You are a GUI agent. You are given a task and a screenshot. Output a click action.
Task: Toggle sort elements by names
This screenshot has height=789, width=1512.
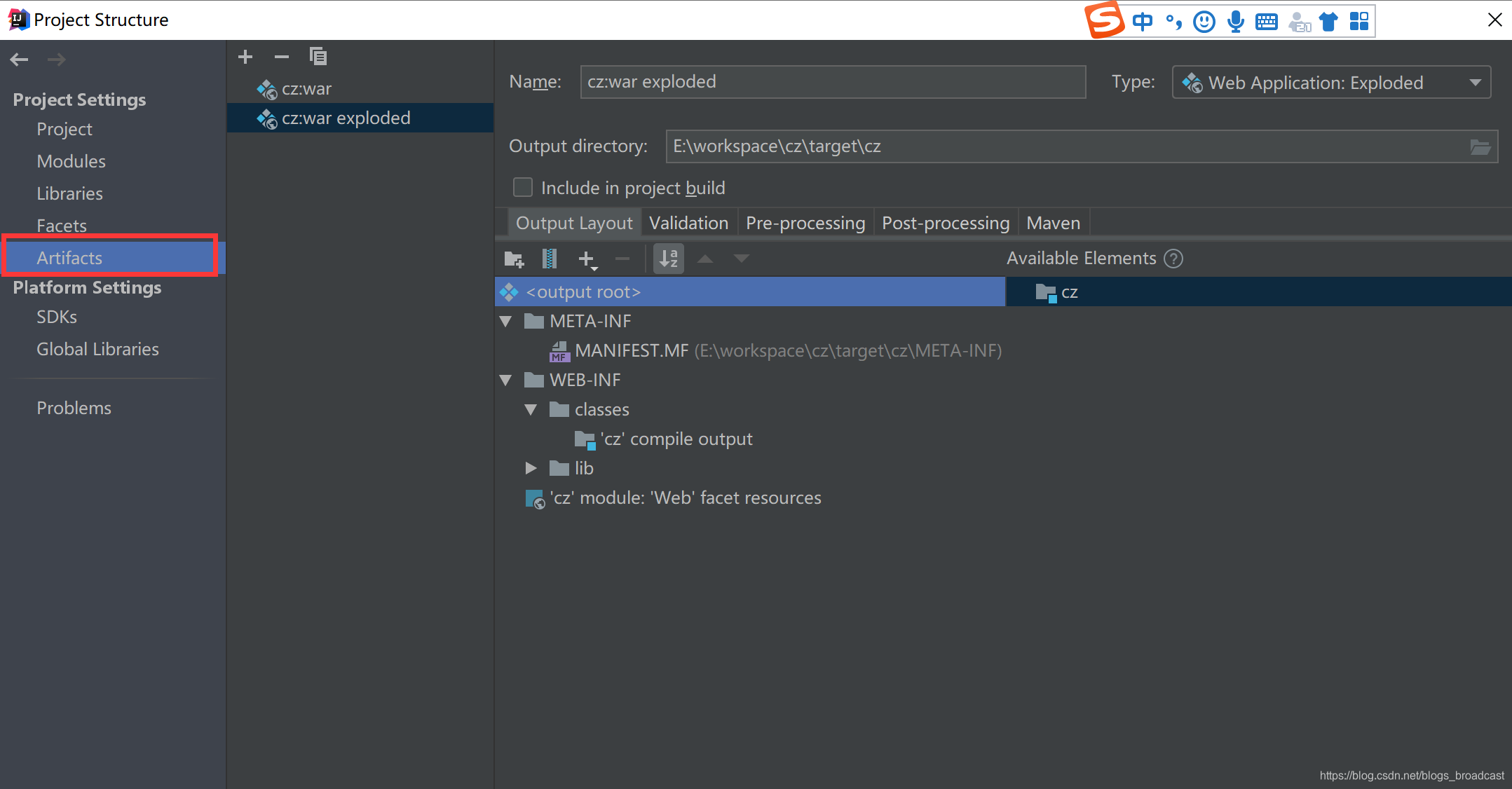click(669, 259)
